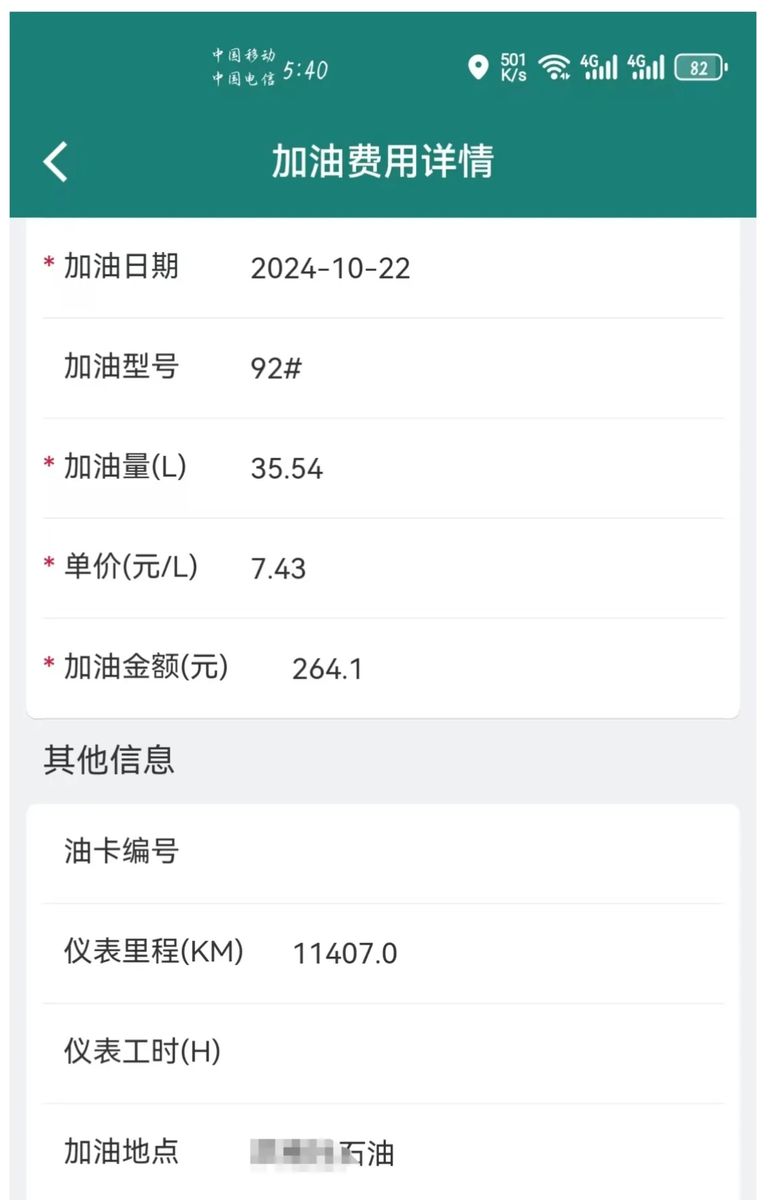This screenshot has height=1200, width=775.
Task: Tap the network speed K/s indicator
Action: (x=513, y=67)
